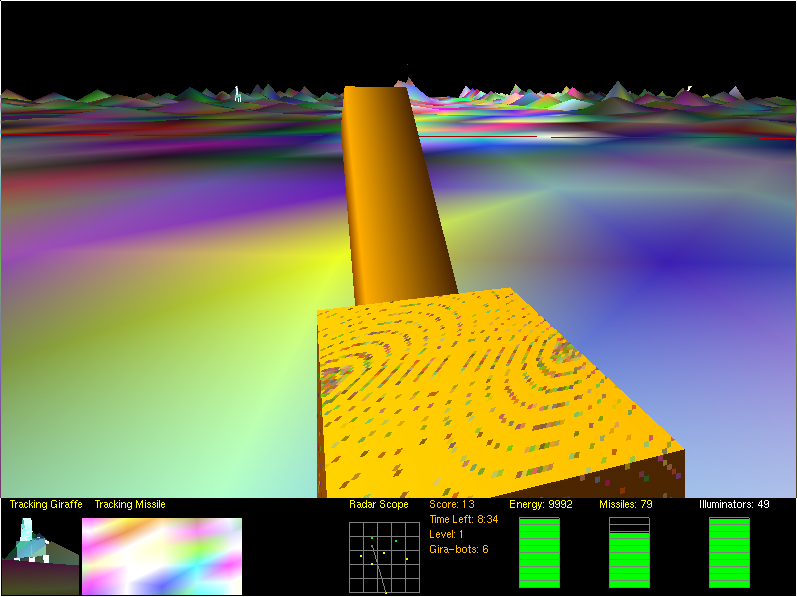Click the tall orange giraffe neck

pyautogui.click(x=397, y=196)
